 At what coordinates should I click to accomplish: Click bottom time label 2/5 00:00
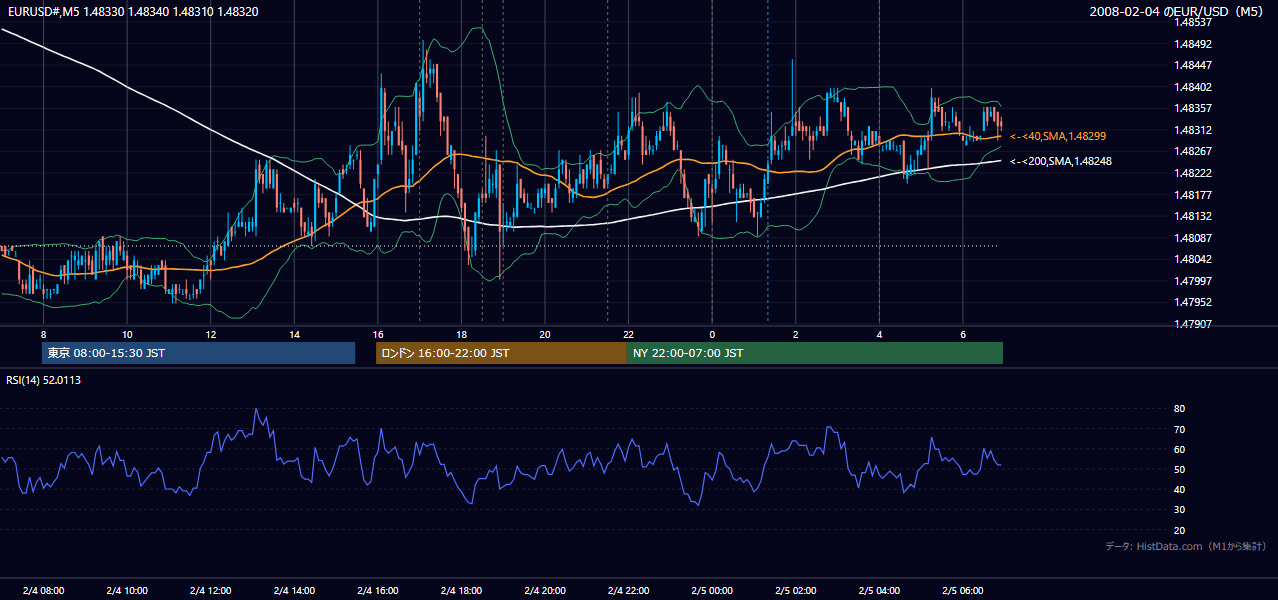click(x=712, y=591)
